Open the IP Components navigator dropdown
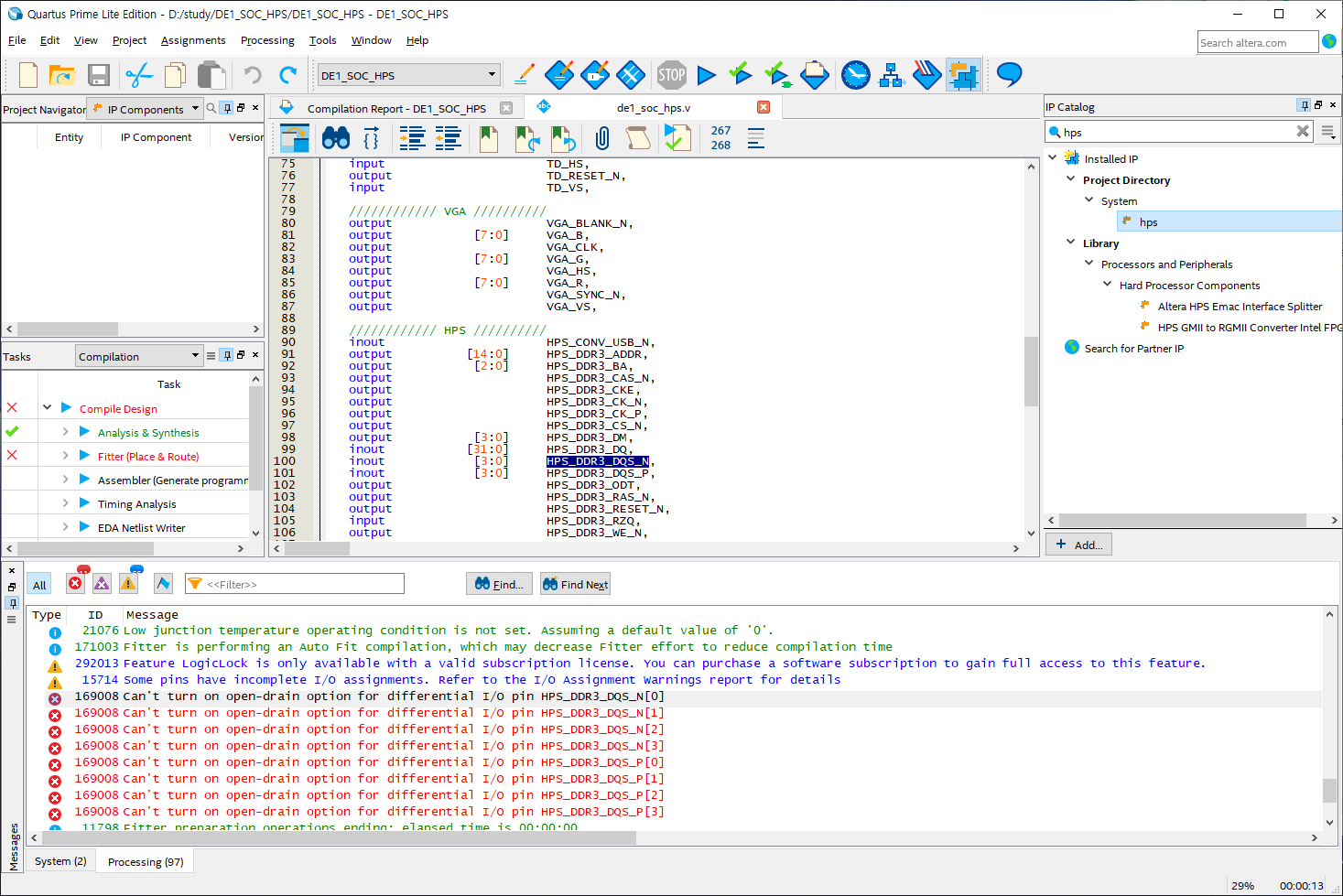This screenshot has height=896, width=1343. click(x=144, y=109)
